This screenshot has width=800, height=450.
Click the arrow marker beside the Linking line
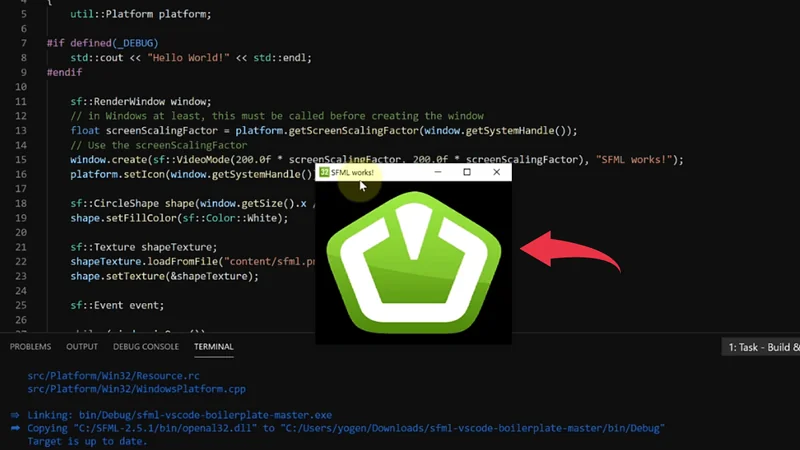(15, 415)
